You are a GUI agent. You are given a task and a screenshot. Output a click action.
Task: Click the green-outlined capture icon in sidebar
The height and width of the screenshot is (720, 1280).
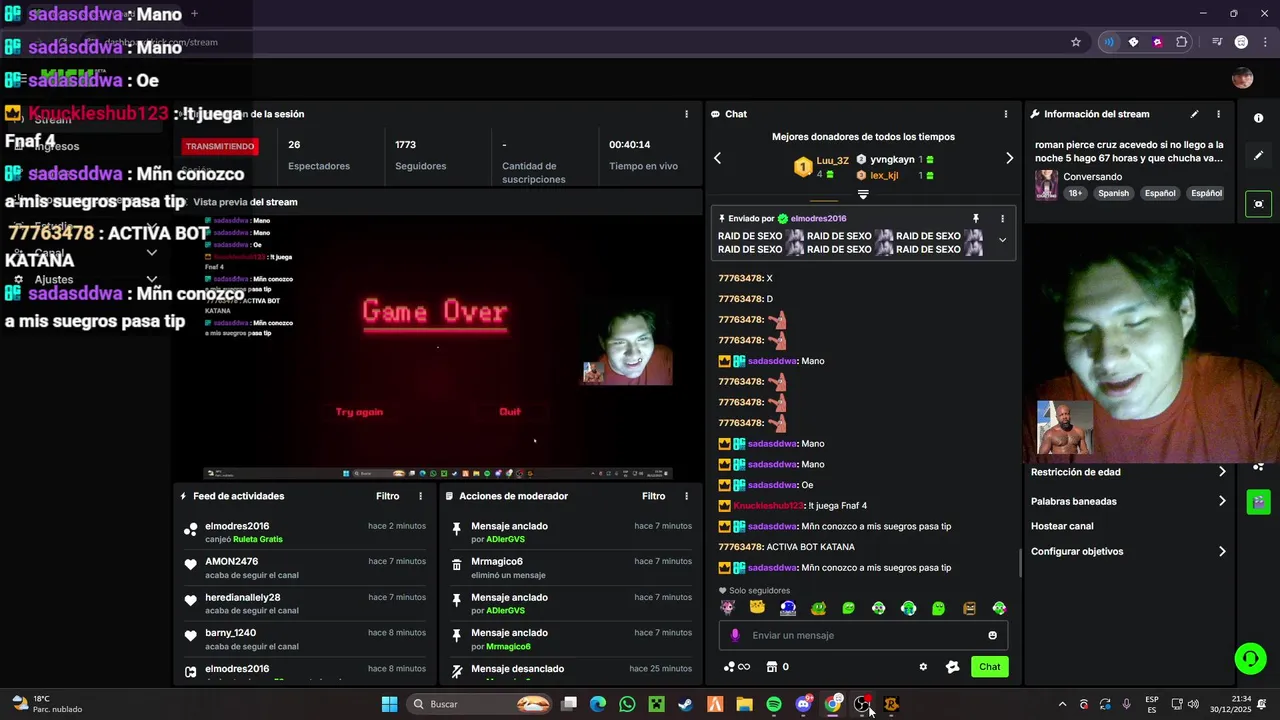[1258, 204]
